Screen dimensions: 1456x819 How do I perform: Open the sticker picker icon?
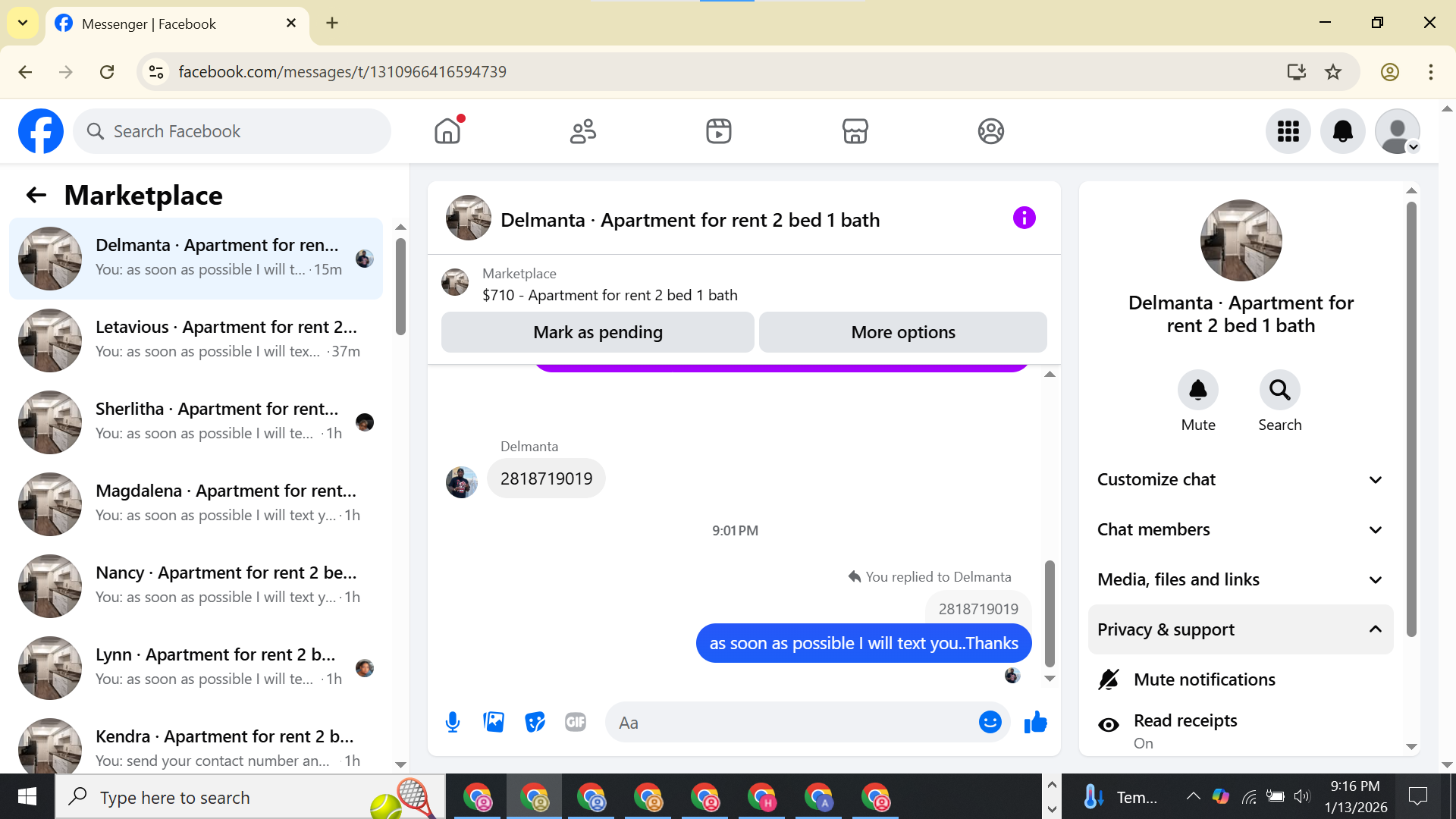[x=535, y=722]
